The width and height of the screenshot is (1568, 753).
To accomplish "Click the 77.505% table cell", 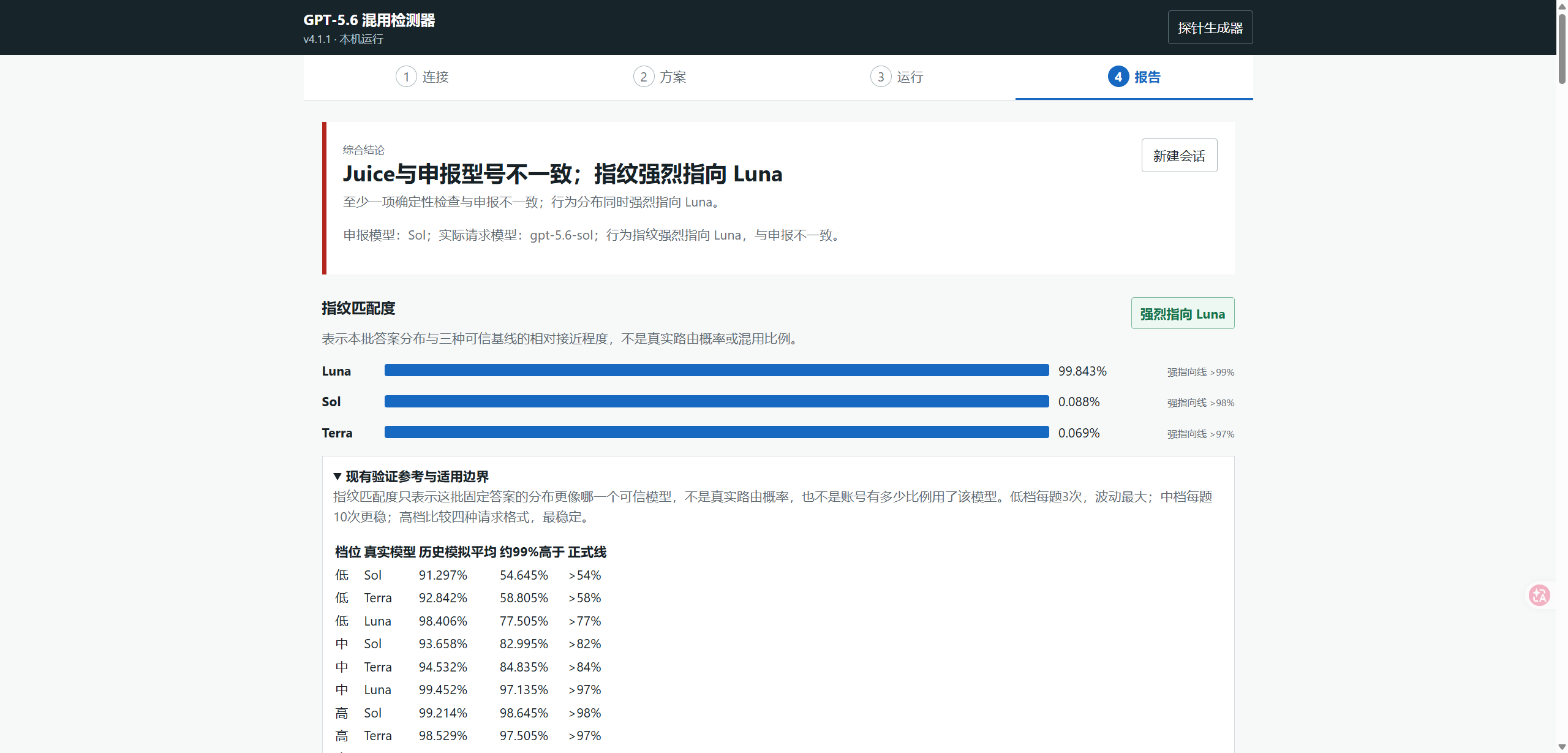I will (524, 621).
